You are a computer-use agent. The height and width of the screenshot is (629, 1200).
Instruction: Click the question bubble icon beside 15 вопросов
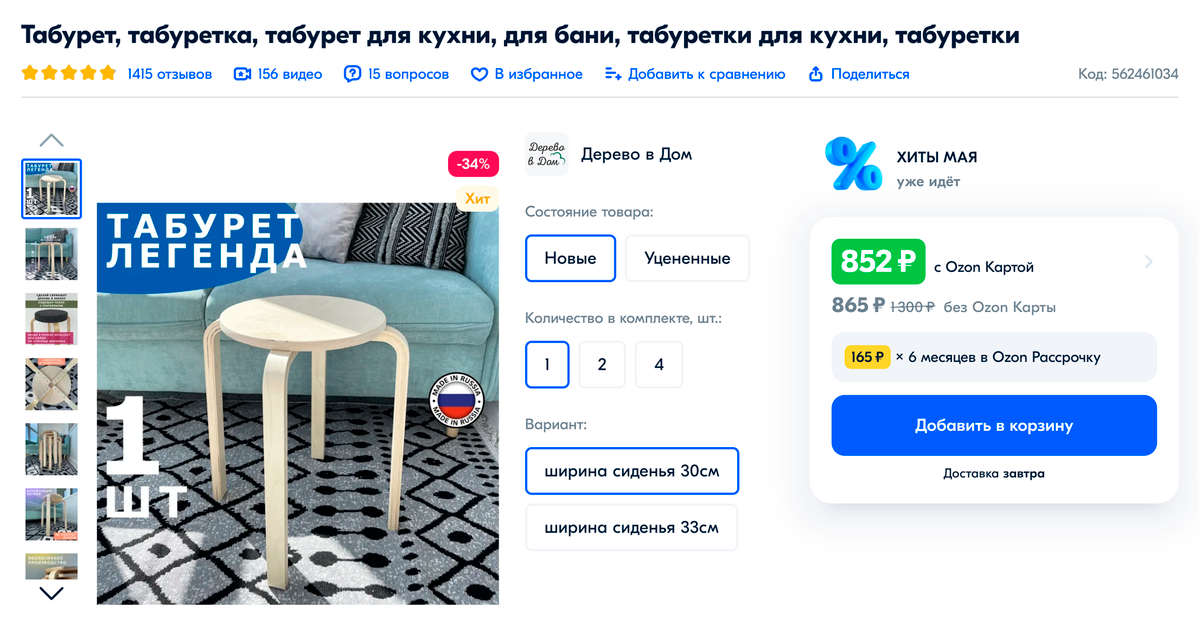(x=352, y=74)
